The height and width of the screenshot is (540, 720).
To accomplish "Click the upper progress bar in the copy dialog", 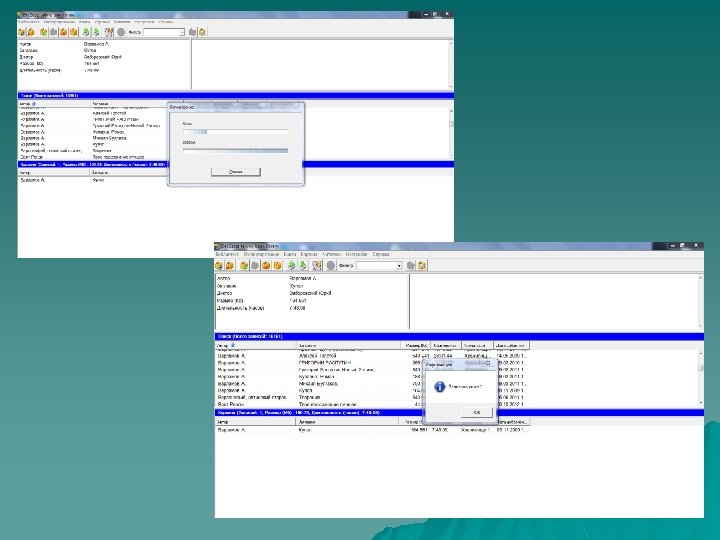I will pos(236,132).
